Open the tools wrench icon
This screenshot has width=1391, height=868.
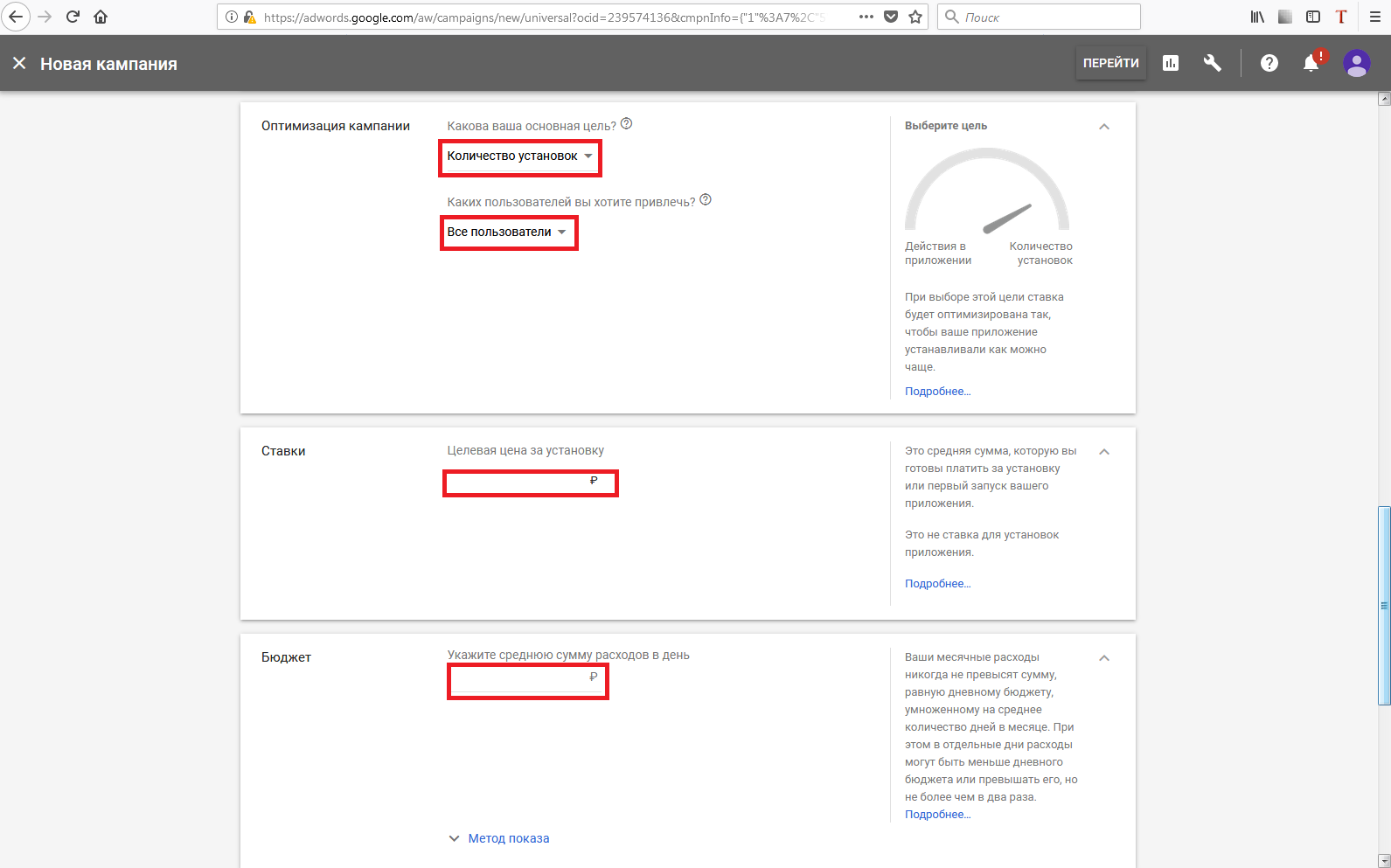pyautogui.click(x=1212, y=63)
